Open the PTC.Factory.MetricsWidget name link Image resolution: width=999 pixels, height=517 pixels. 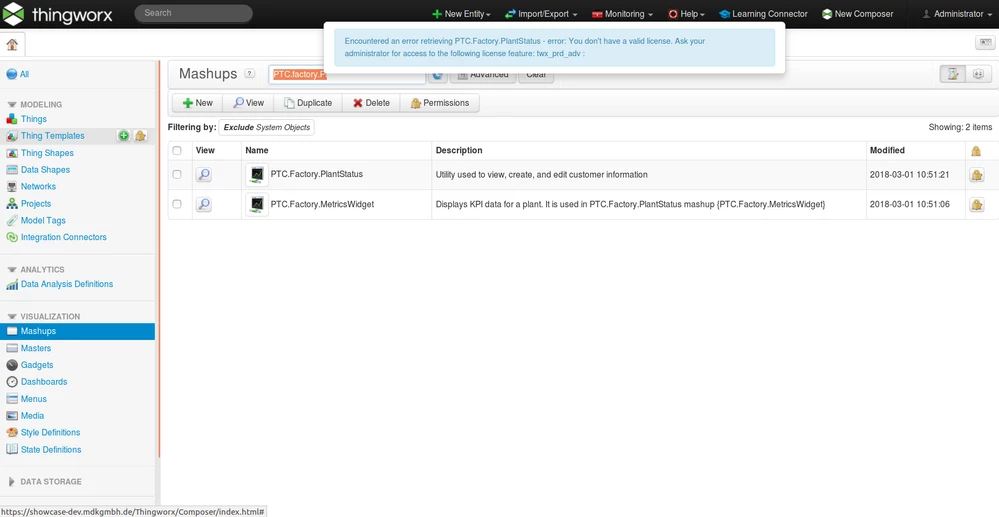click(322, 204)
